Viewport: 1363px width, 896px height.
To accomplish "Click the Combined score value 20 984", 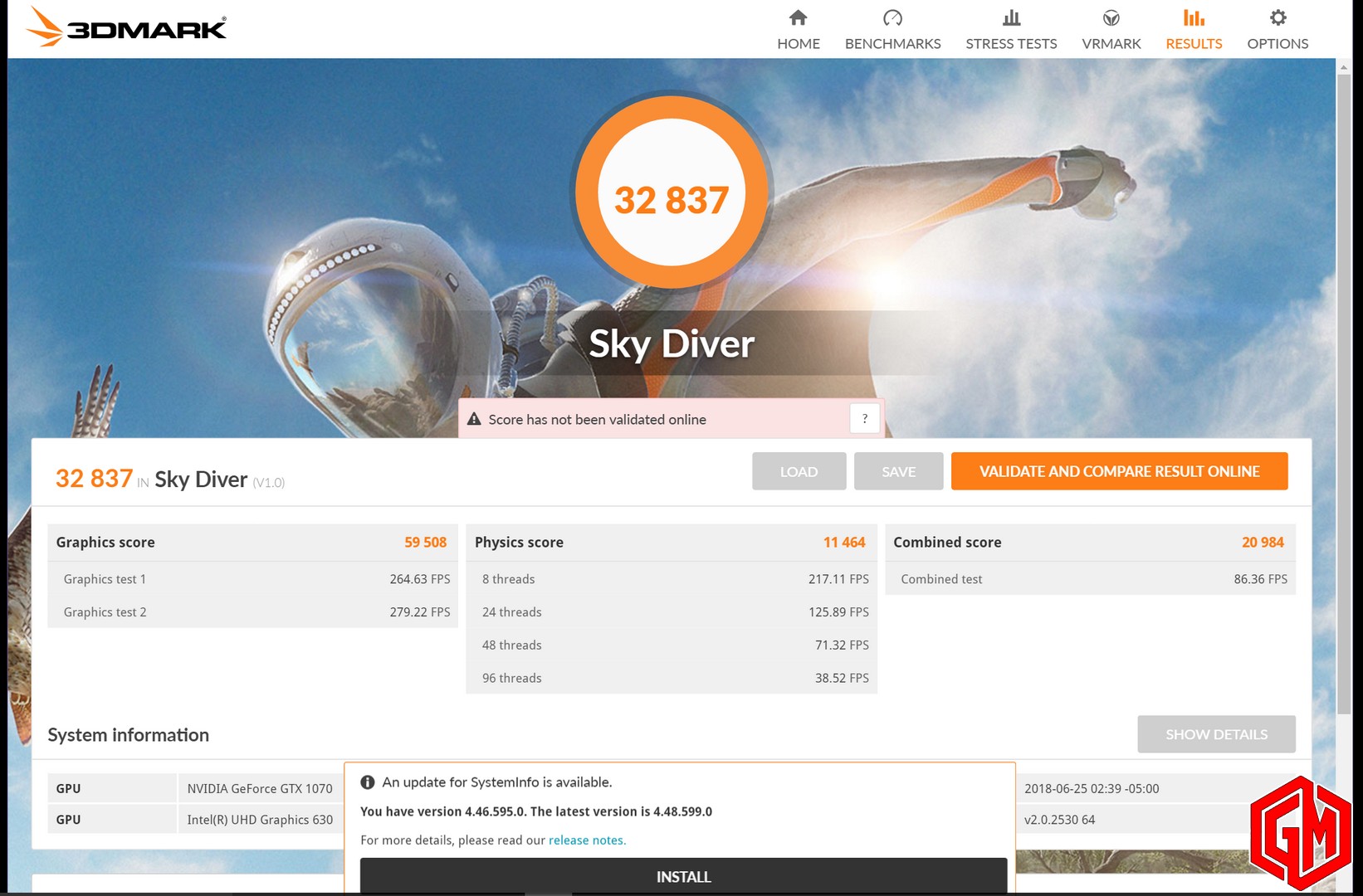I will pos(1263,542).
